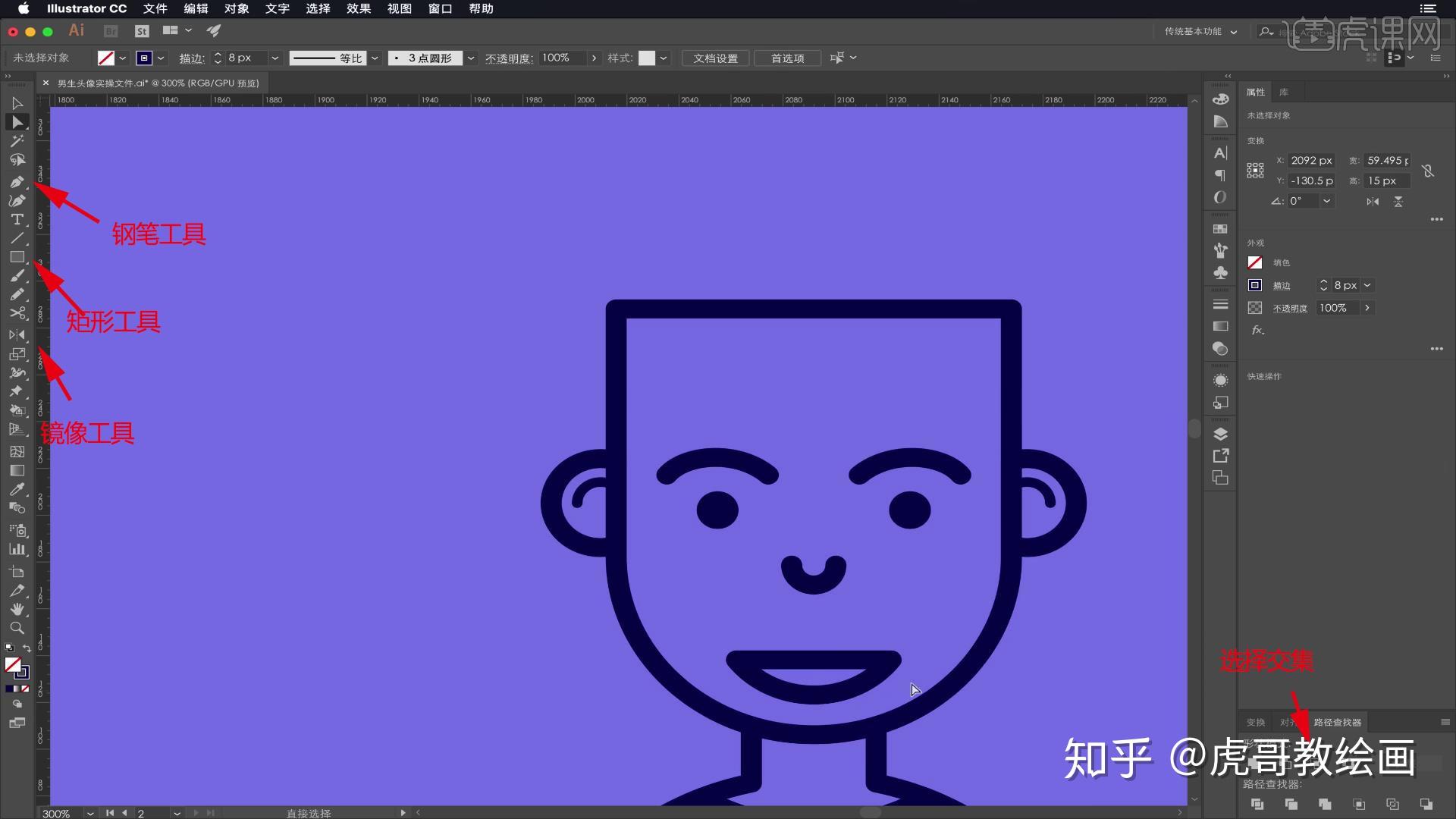Show more appearance options ellipsis
This screenshot has height=819, width=1456.
point(1436,349)
